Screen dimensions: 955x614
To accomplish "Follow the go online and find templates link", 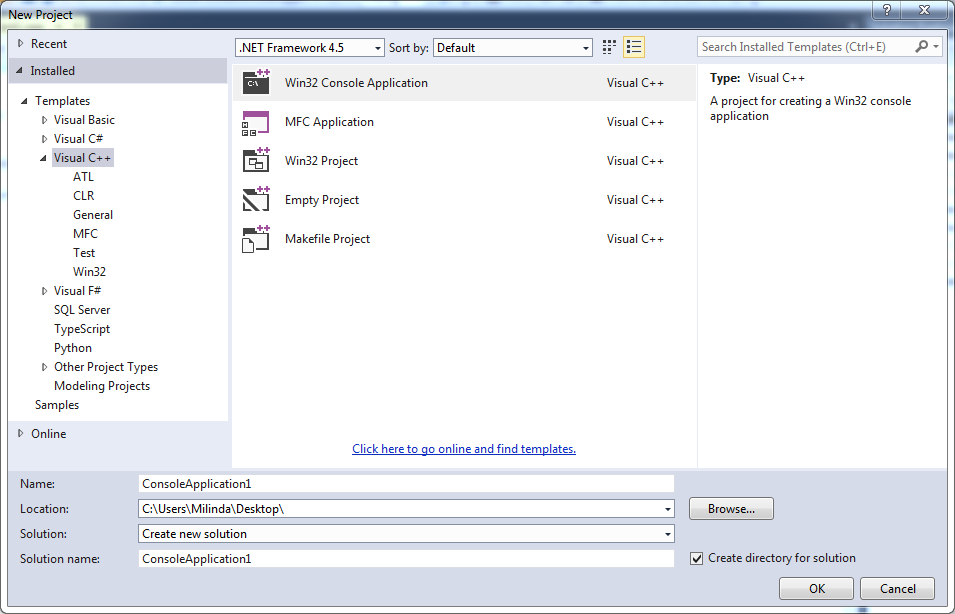I will click(463, 449).
